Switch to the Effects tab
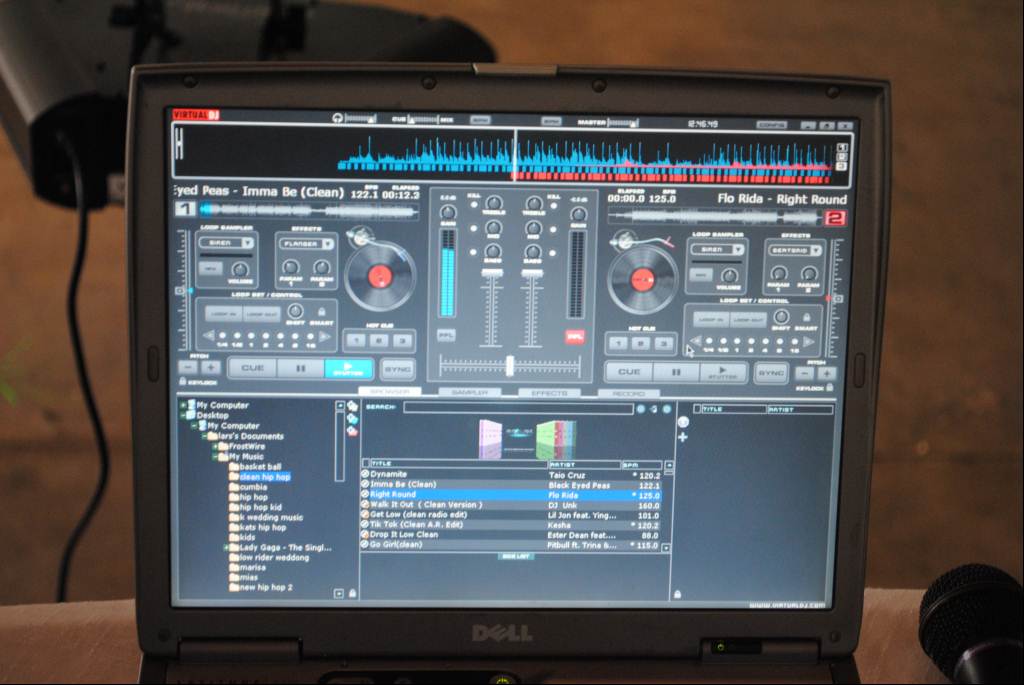The image size is (1024, 685). [549, 392]
